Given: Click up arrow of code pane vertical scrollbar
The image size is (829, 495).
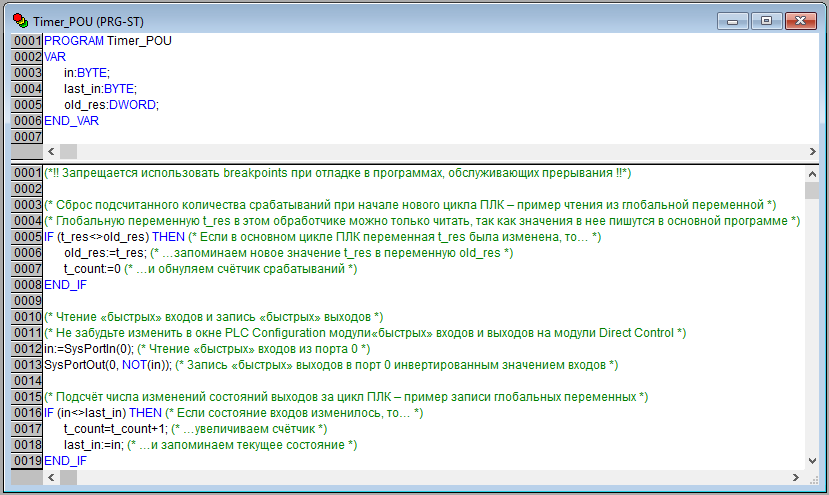Looking at the screenshot, I should [811, 174].
